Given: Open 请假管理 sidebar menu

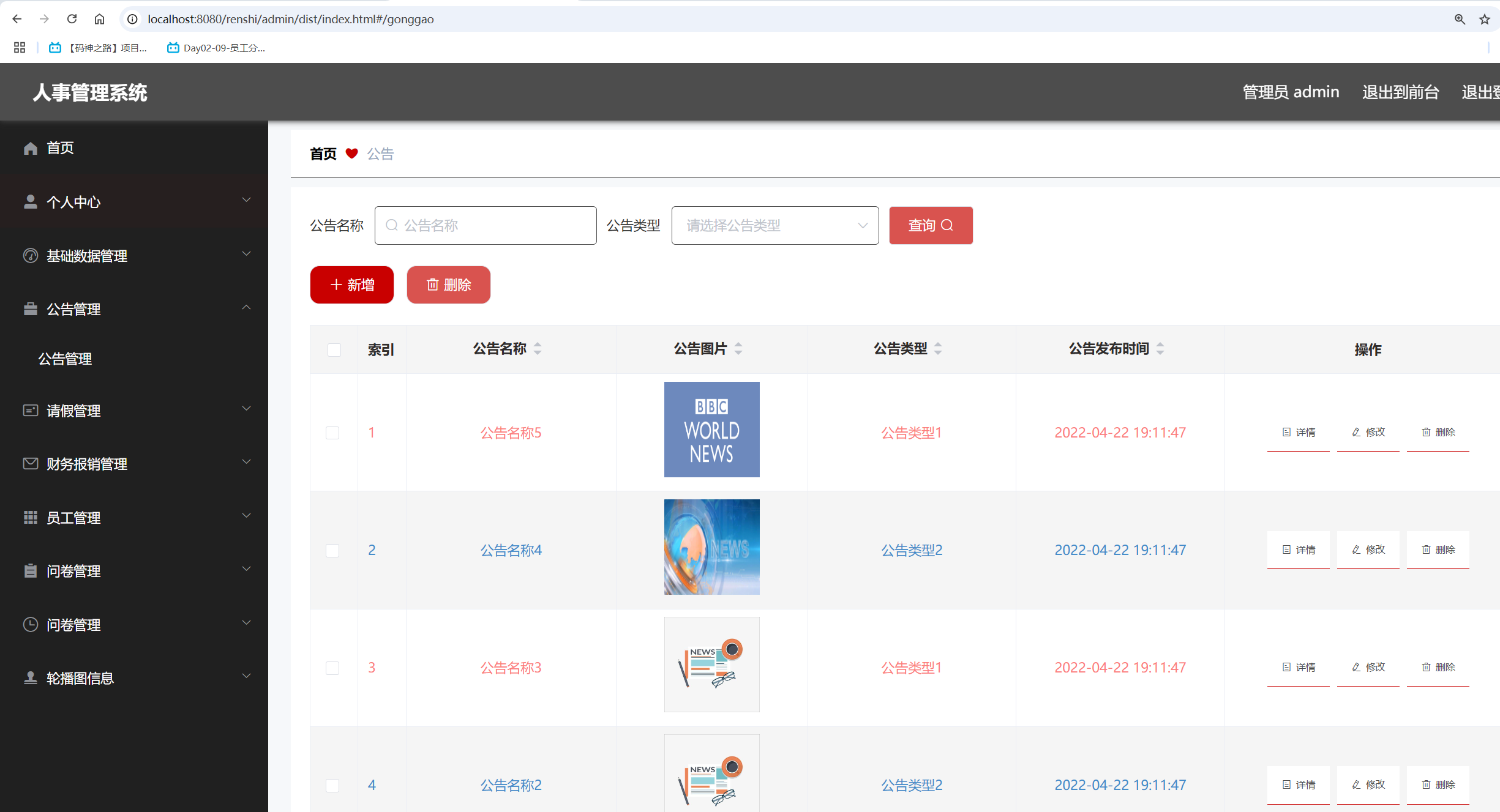Looking at the screenshot, I should click(134, 411).
